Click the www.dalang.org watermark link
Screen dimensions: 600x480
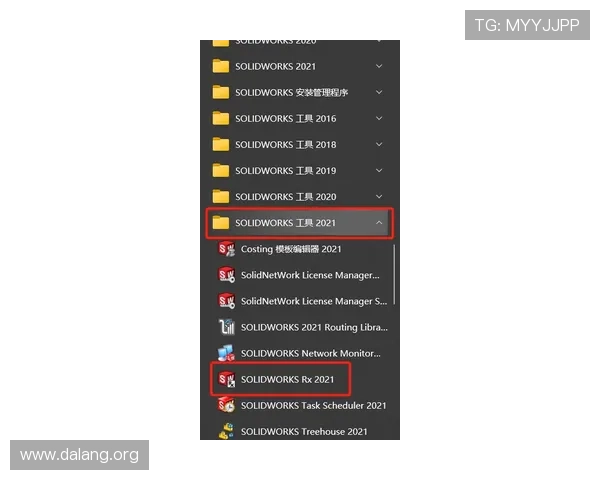(x=79, y=455)
